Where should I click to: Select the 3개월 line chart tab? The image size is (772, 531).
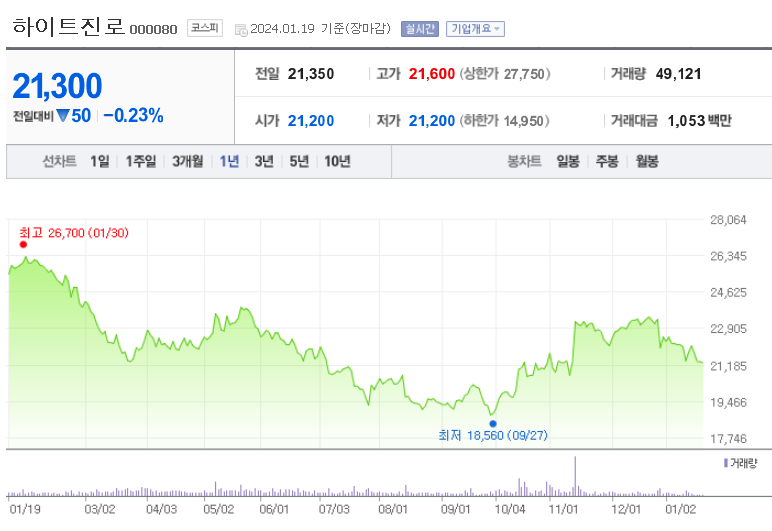(188, 161)
